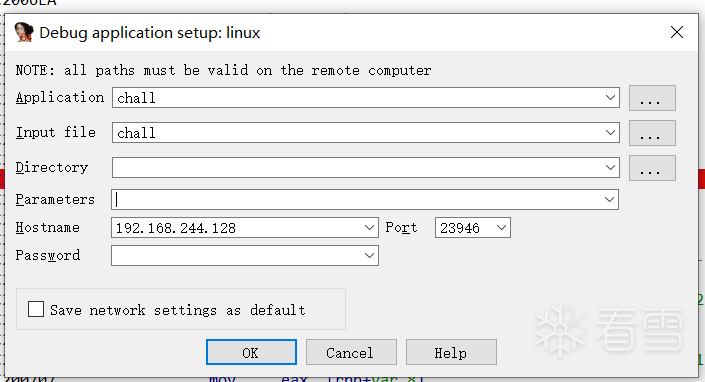Viewport: 705px width, 382px height.
Task: Close the Debug application setup dialog
Action: pyautogui.click(x=677, y=32)
